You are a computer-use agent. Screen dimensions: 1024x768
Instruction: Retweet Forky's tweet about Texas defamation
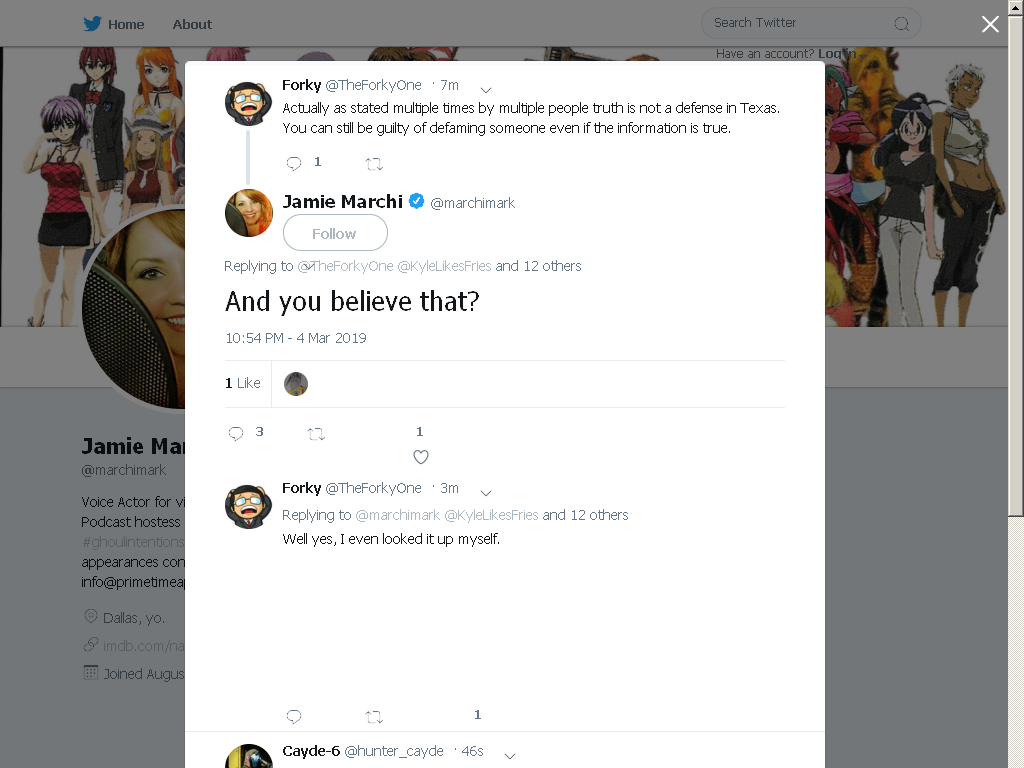coord(374,164)
